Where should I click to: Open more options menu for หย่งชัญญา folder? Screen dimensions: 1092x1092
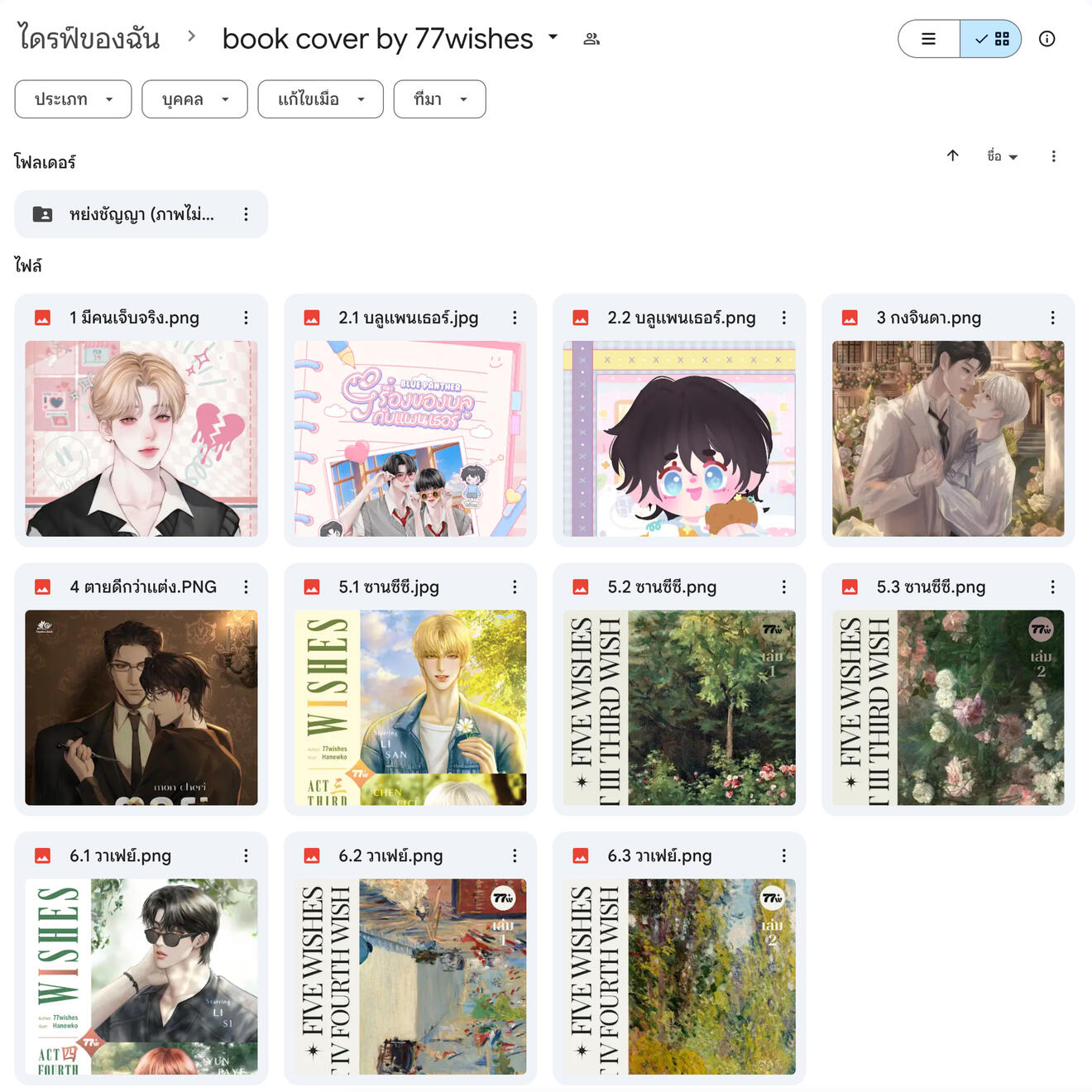(246, 214)
